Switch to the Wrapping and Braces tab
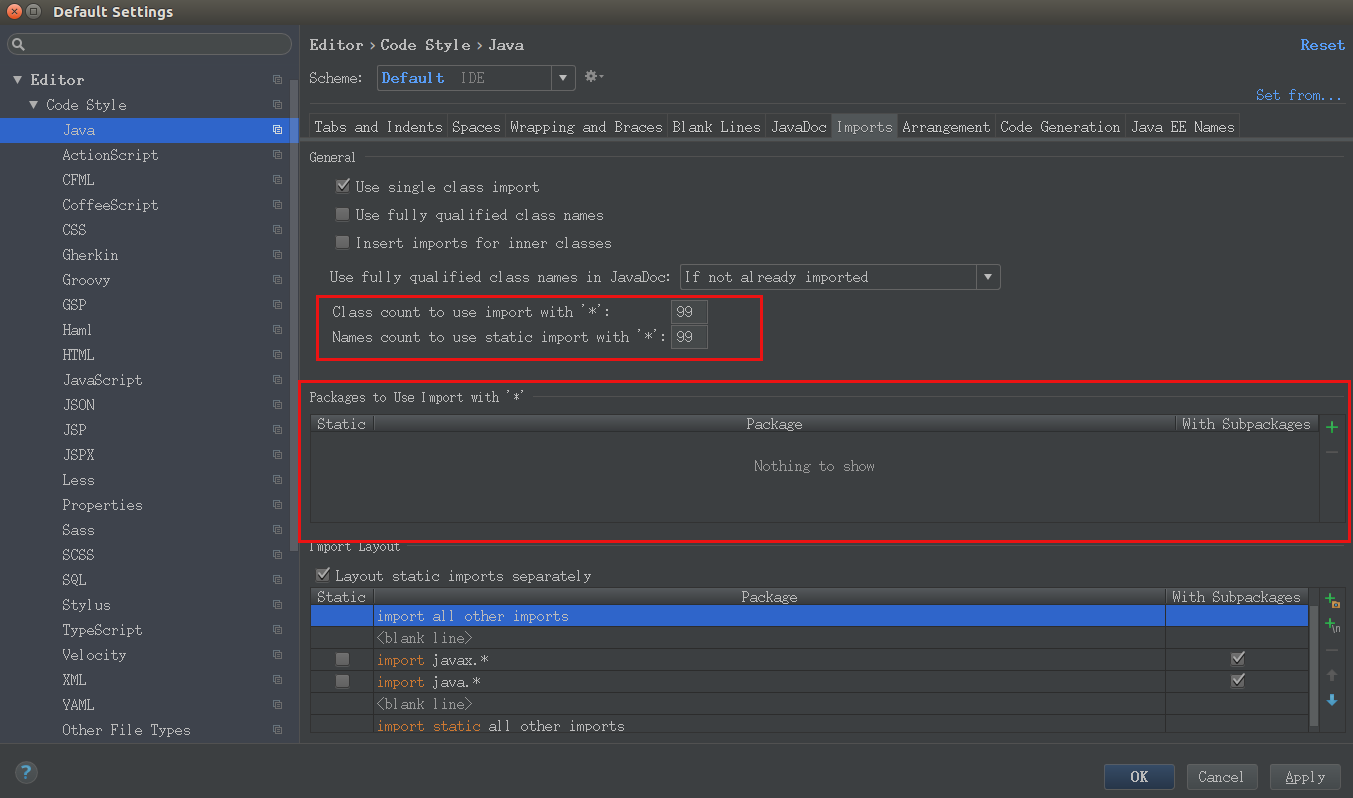1353x798 pixels. click(x=586, y=127)
